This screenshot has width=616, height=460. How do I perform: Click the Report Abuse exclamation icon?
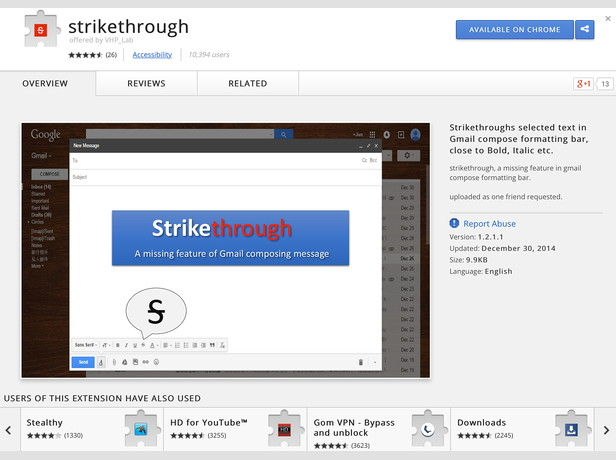point(454,223)
